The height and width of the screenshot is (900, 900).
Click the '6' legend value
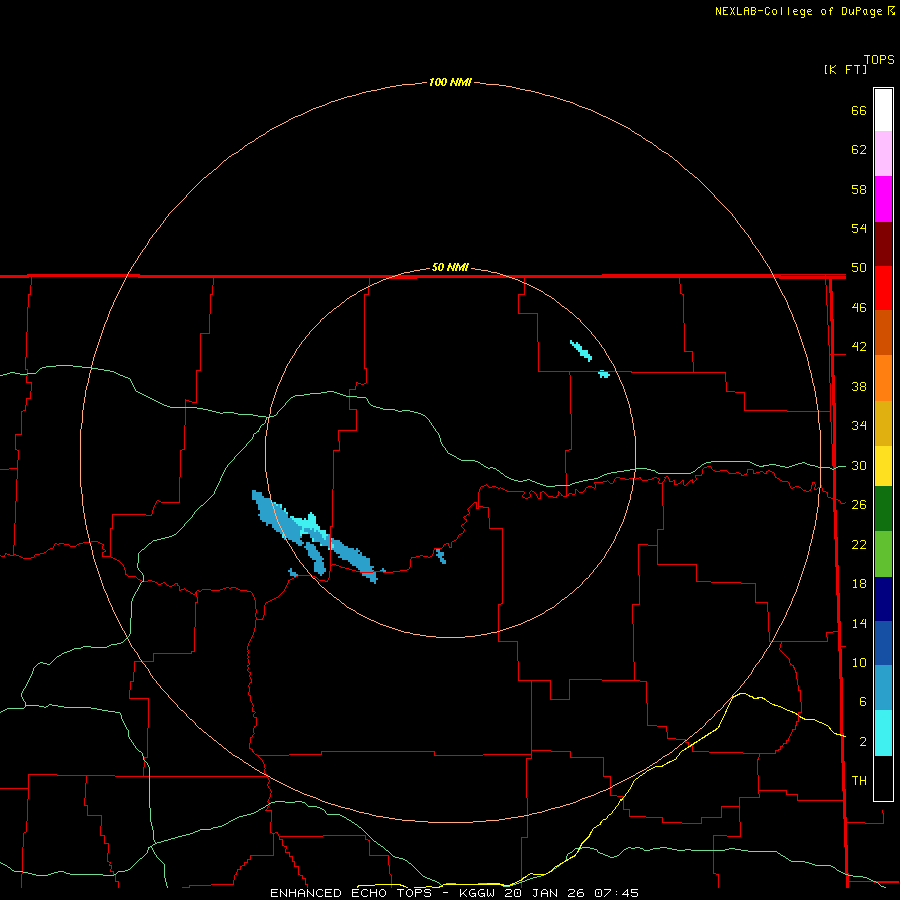tap(862, 702)
